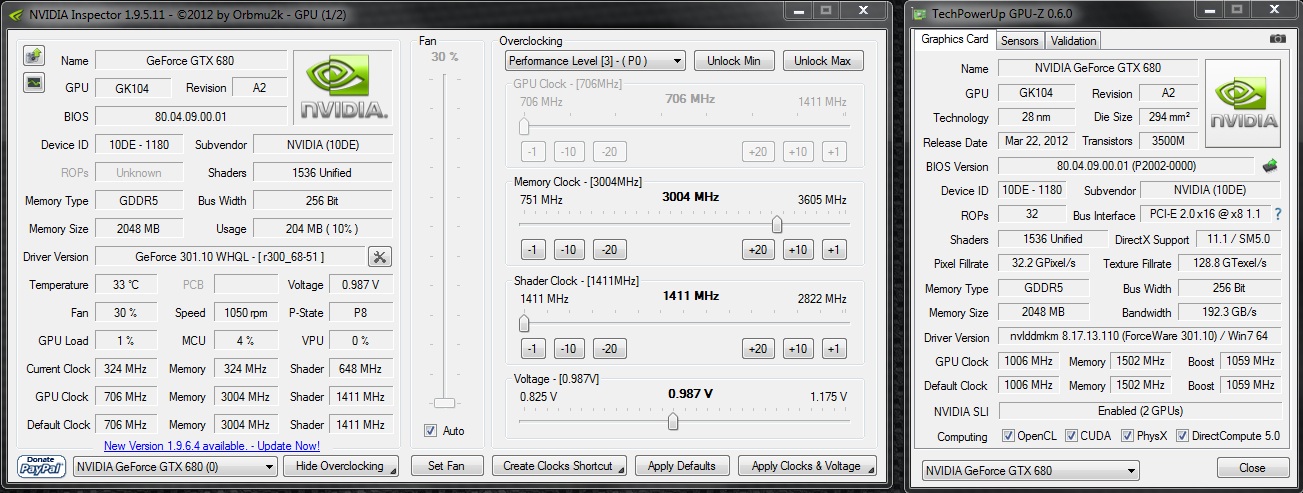Viewport: 1303px width, 493px height.
Task: Click Shader Clock -1 button
Action: coord(533,349)
